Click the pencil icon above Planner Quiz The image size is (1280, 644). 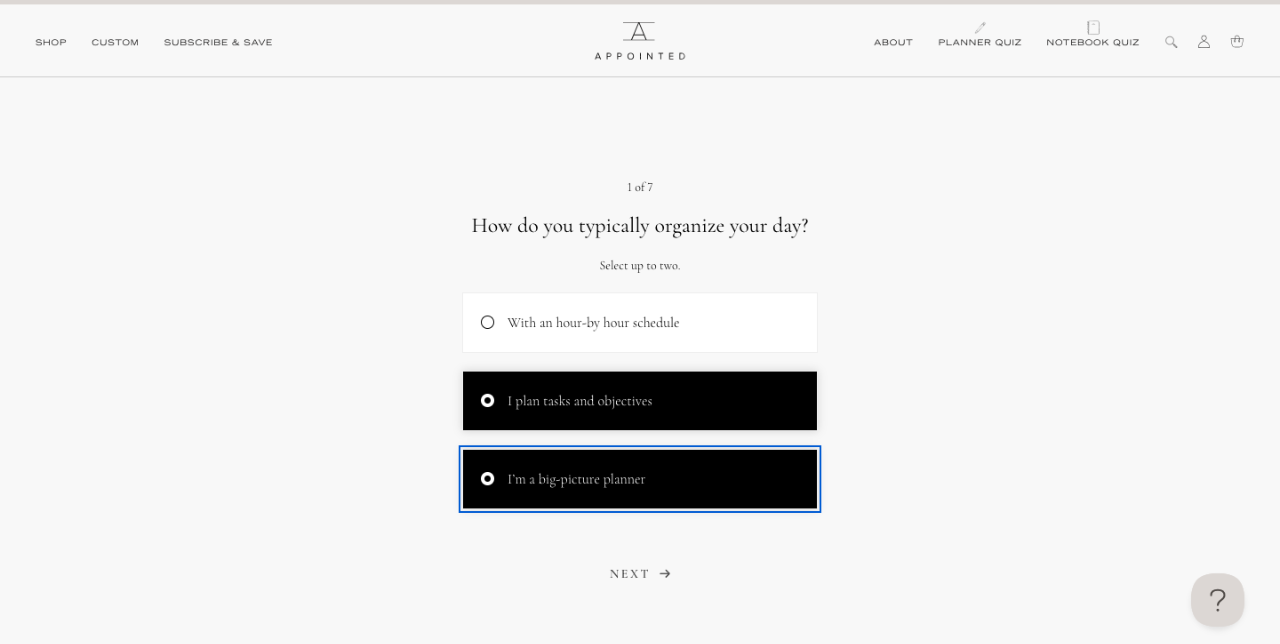point(980,28)
